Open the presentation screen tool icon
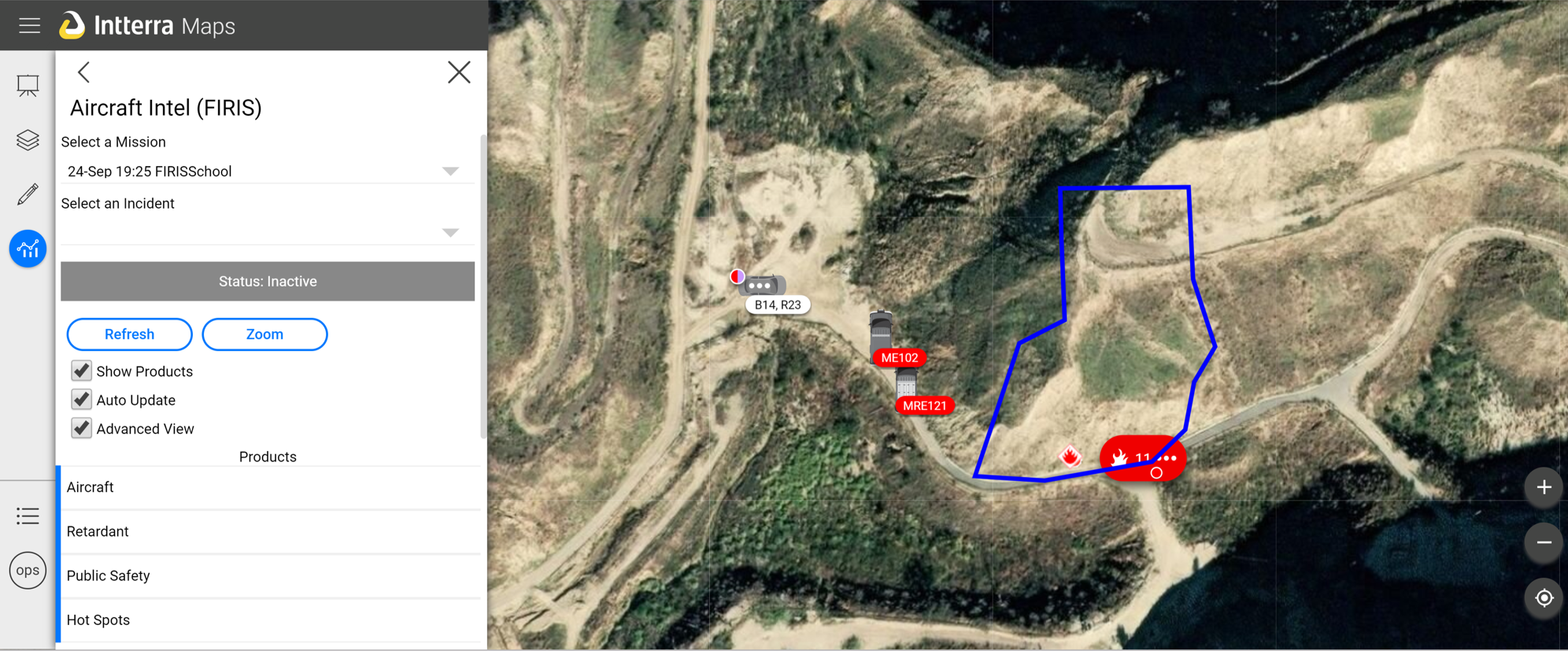Viewport: 1568px width, 651px height. click(28, 85)
